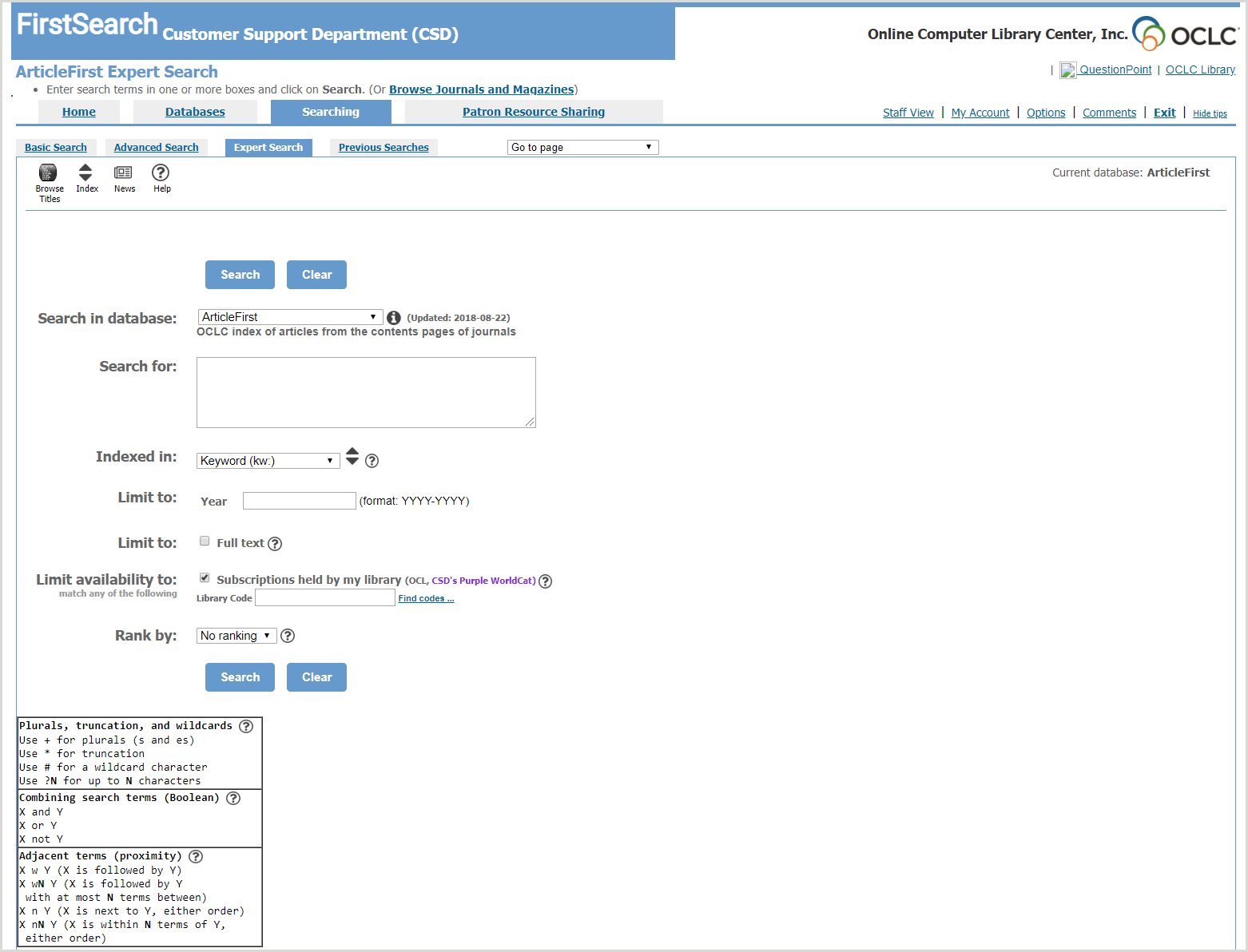1248x952 pixels.
Task: Open the Options link
Action: (1046, 113)
